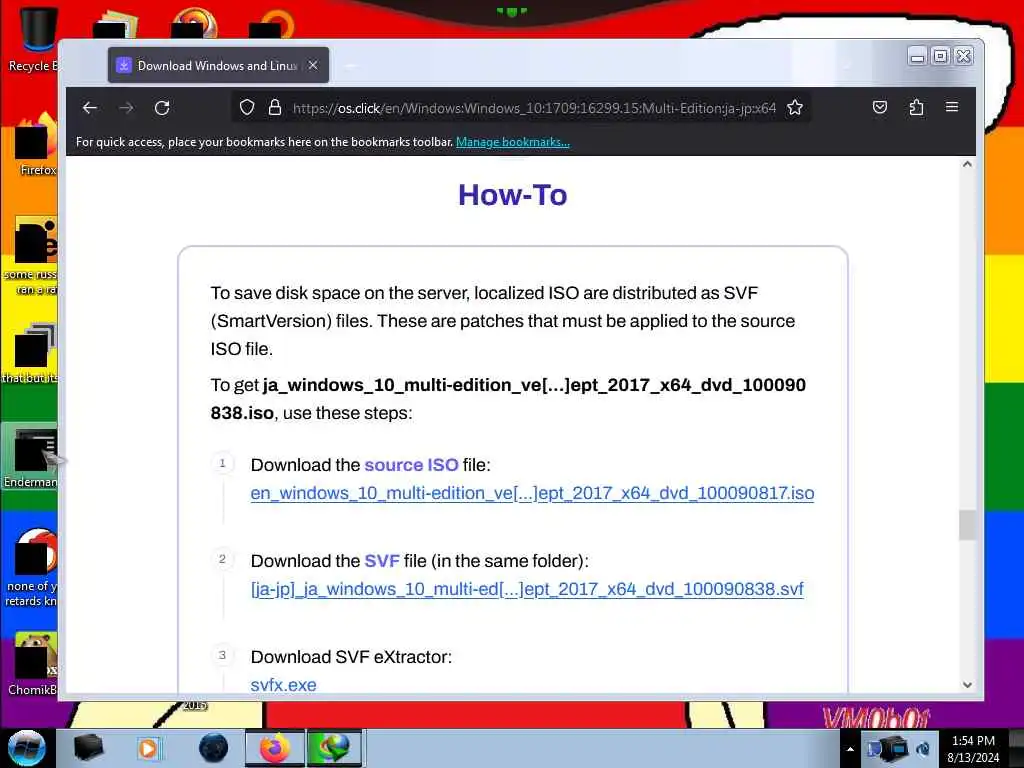Open the green globe taskbar program

pyautogui.click(x=334, y=748)
